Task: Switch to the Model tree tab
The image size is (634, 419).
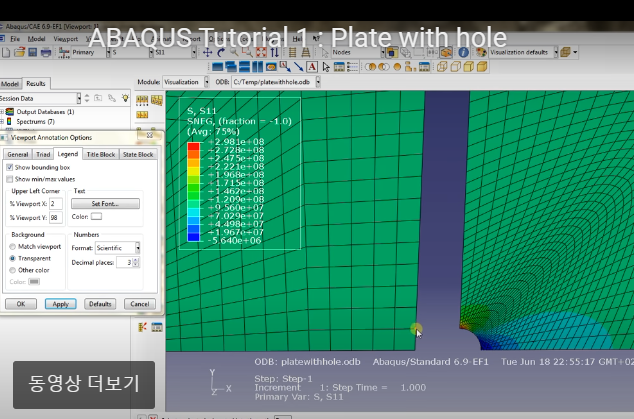Action: [x=10, y=84]
